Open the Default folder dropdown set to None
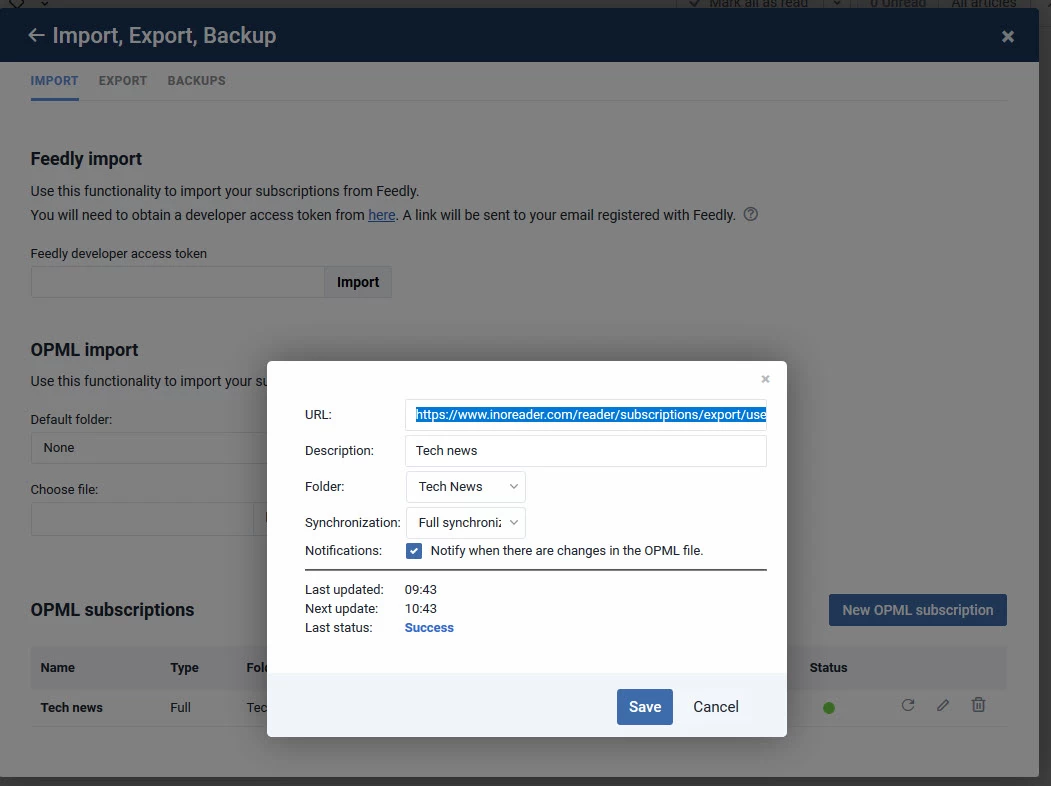This screenshot has height=786, width=1051. 150,448
